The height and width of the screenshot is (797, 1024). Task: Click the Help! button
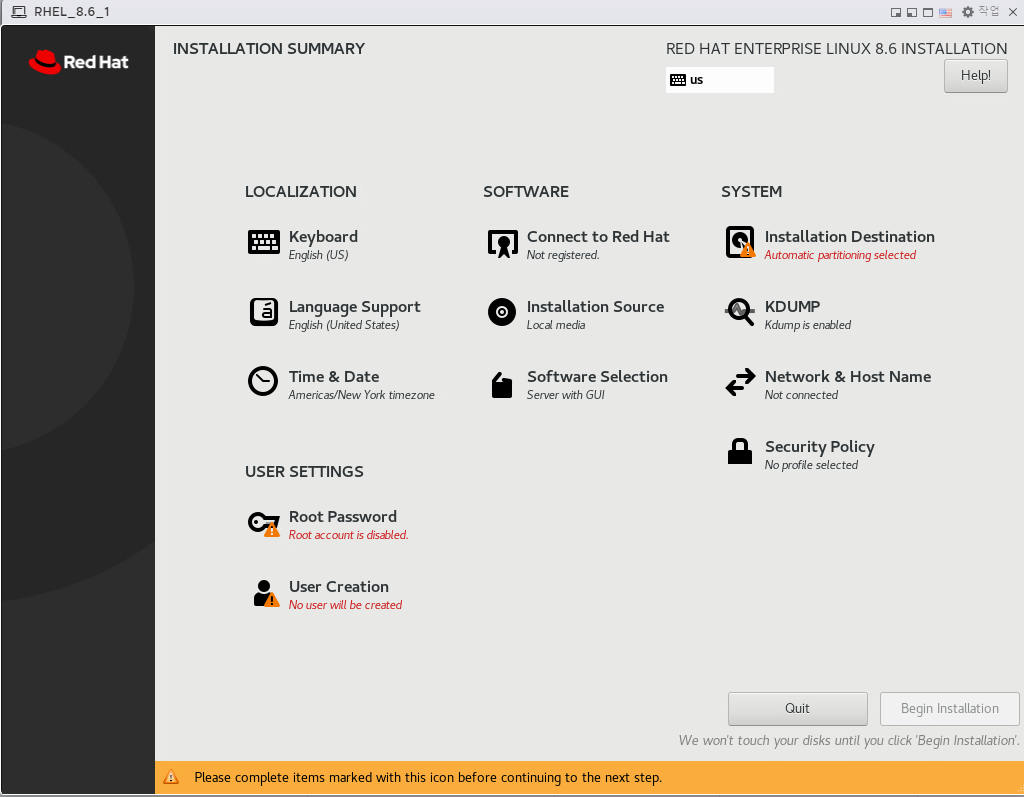pos(976,76)
